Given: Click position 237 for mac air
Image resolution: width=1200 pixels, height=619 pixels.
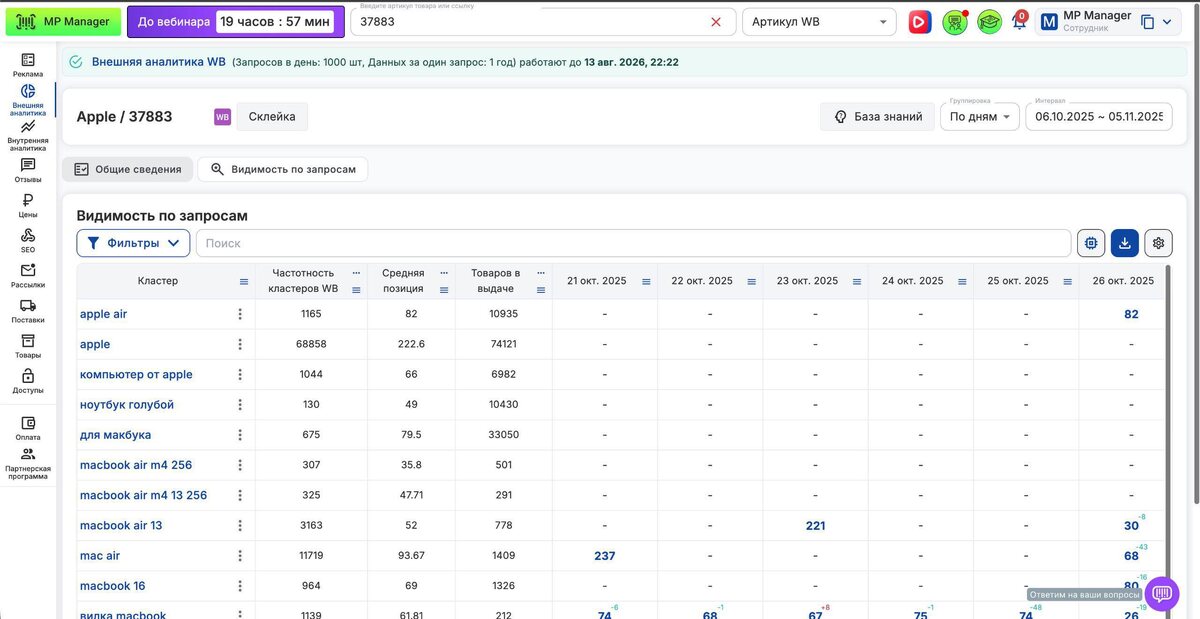Looking at the screenshot, I should click(x=605, y=556).
